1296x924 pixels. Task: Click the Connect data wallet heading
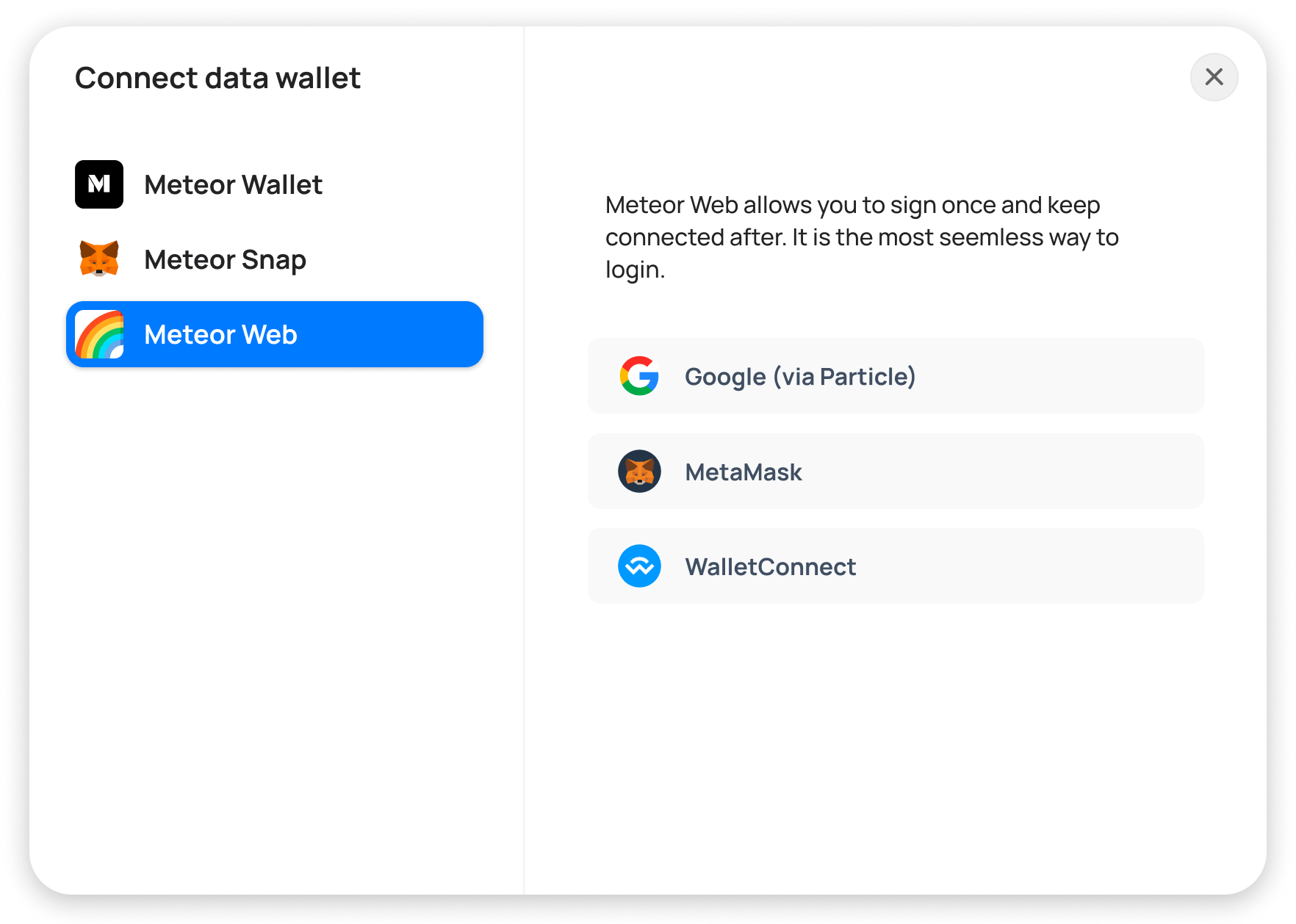click(x=217, y=78)
